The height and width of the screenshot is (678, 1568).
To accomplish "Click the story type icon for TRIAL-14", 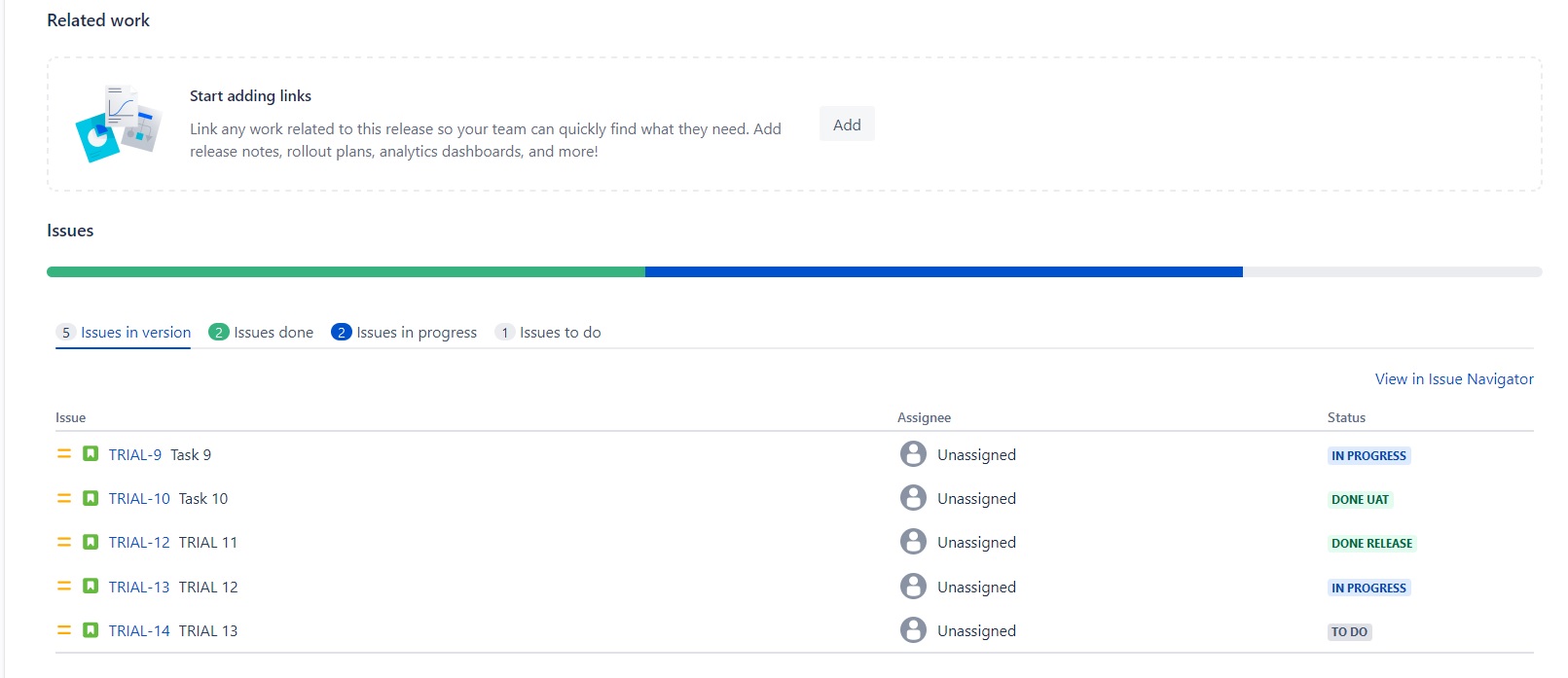I will (91, 630).
